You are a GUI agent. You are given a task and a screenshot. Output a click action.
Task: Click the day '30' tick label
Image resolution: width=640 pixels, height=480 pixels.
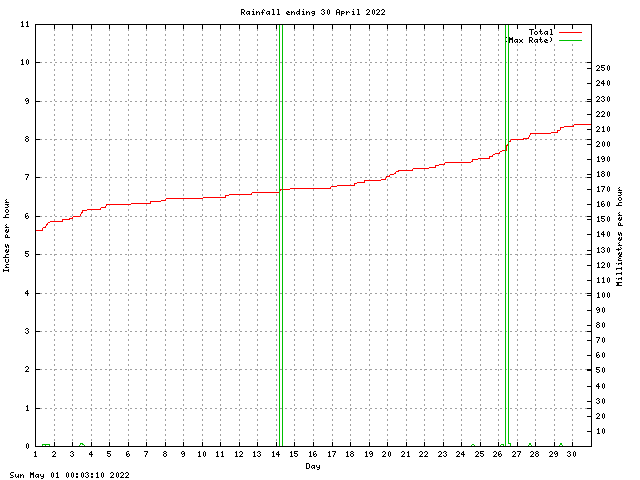tap(572, 454)
